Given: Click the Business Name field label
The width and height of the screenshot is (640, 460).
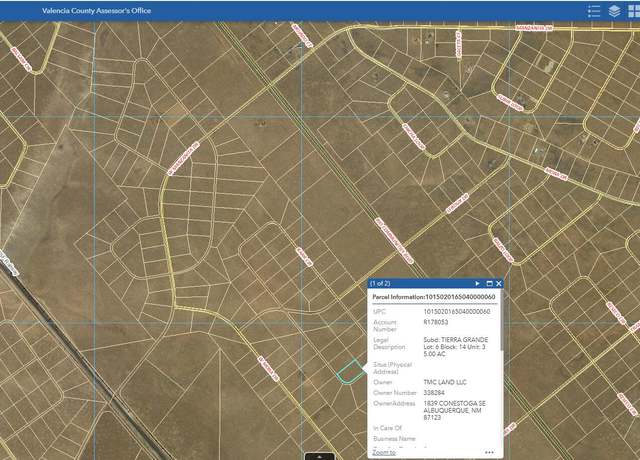Looking at the screenshot, I should [x=394, y=438].
